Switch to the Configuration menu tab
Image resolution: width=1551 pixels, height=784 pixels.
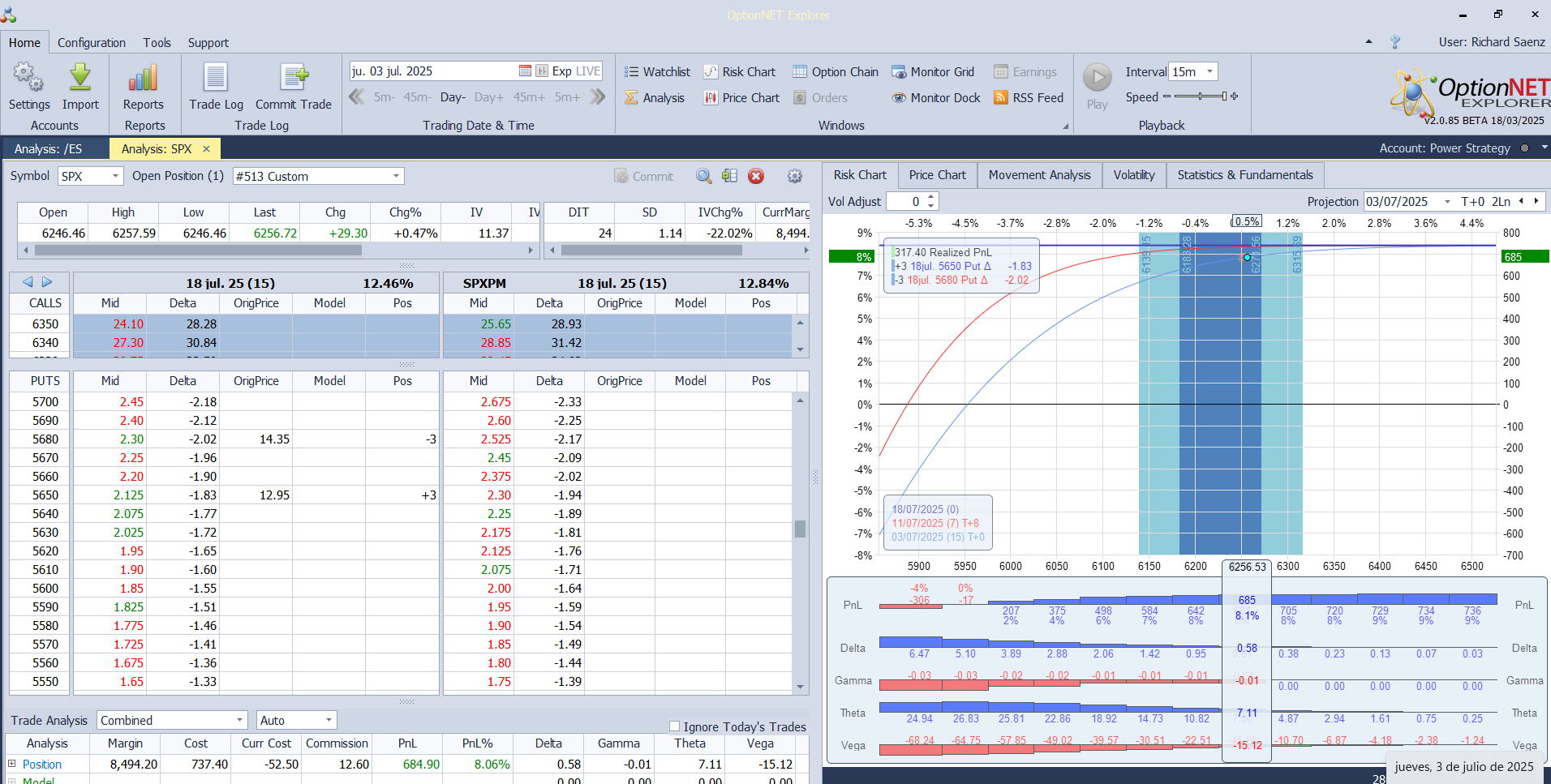click(x=92, y=42)
